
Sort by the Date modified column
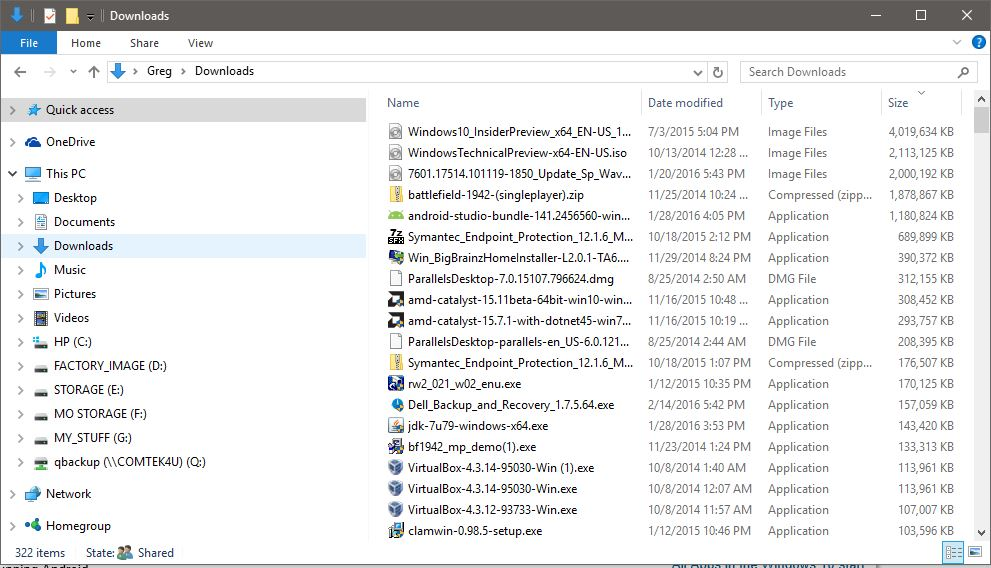click(685, 103)
